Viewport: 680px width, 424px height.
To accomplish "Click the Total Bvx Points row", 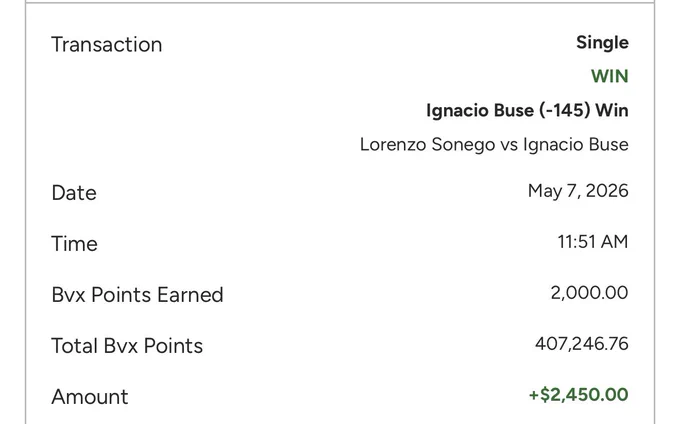I will coord(340,346).
